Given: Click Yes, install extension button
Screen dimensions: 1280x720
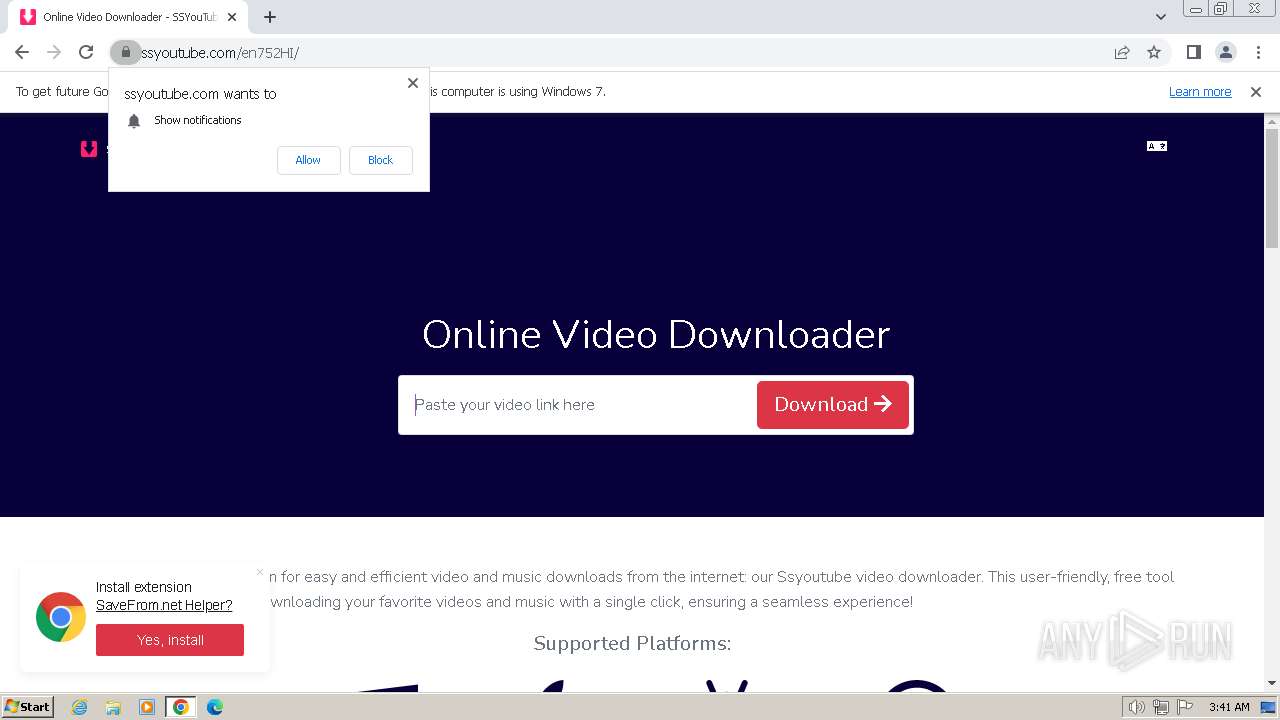Looking at the screenshot, I should click(x=170, y=640).
